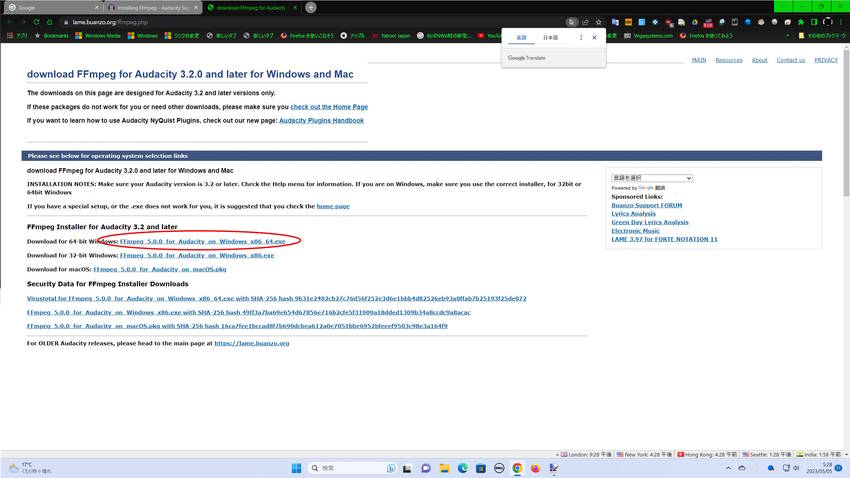Click the Google Drive extension icon

(694, 22)
